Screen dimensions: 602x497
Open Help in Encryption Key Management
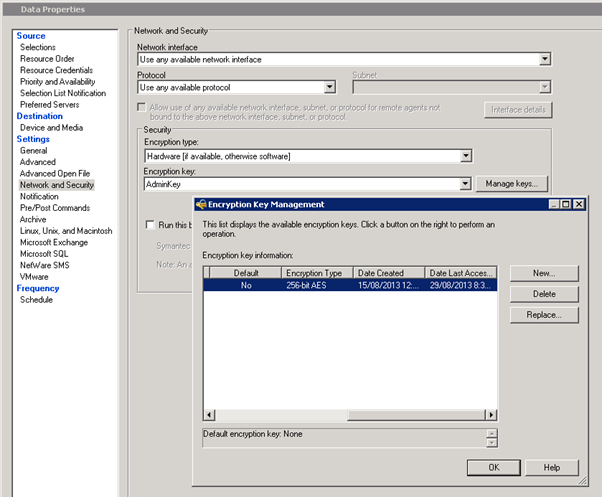[551, 467]
